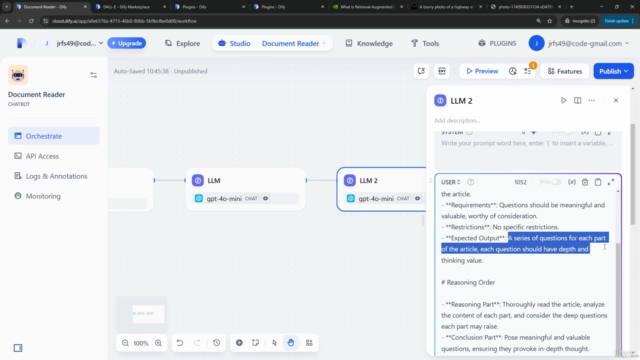This screenshot has width=640, height=360.
Task: Open the Tools section
Action: pos(425,43)
